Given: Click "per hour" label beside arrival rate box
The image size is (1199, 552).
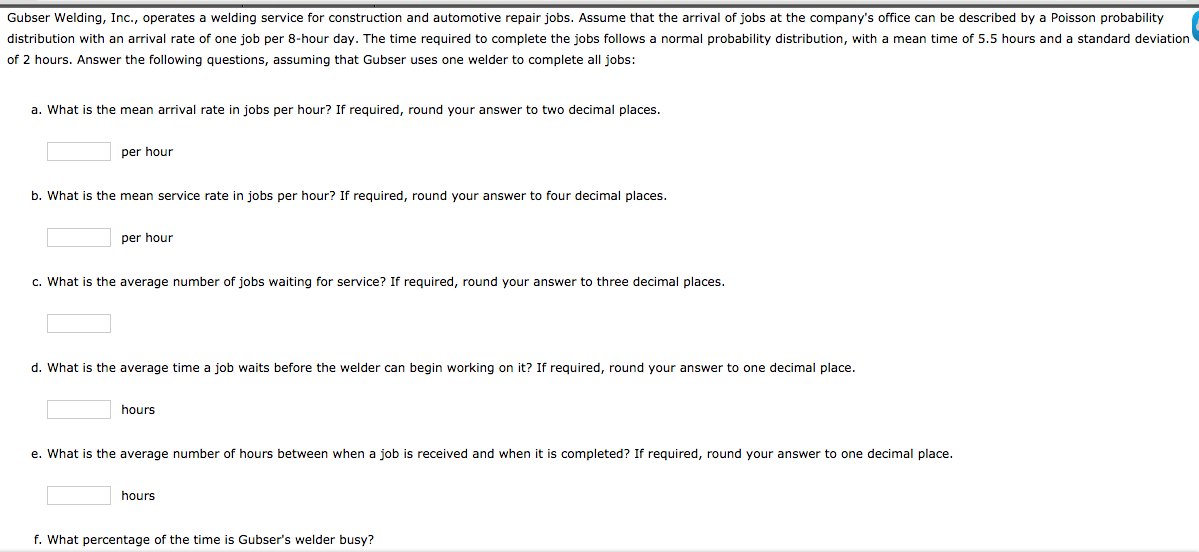Looking at the screenshot, I should tap(147, 152).
